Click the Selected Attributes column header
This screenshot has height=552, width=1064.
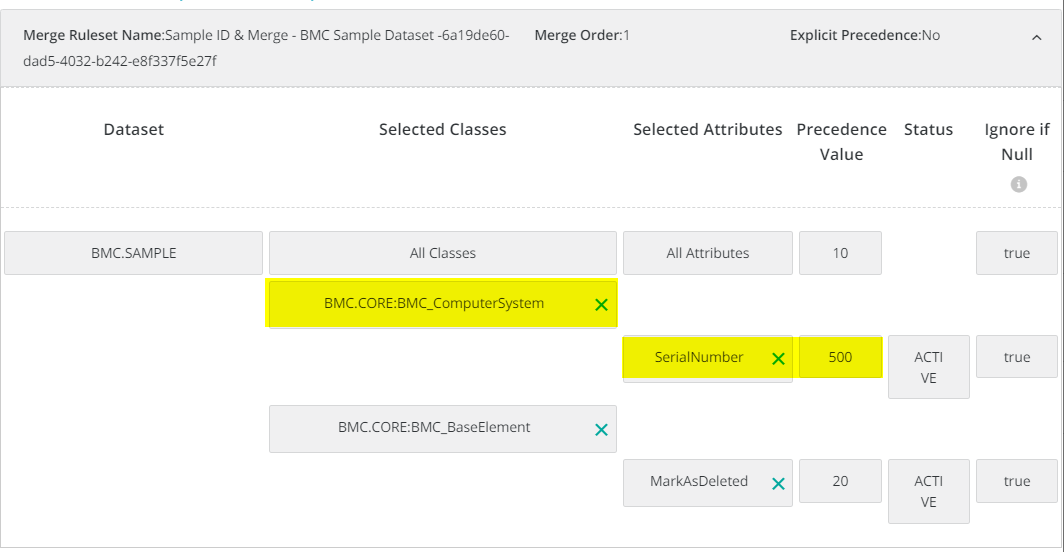(x=708, y=130)
